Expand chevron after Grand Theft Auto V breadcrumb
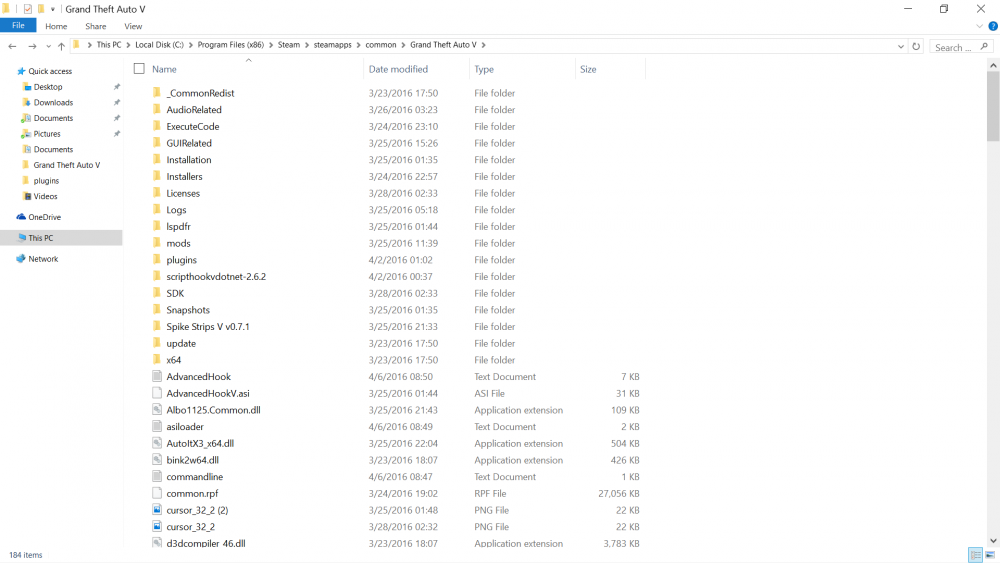Image resolution: width=1000 pixels, height=563 pixels. click(x=483, y=45)
